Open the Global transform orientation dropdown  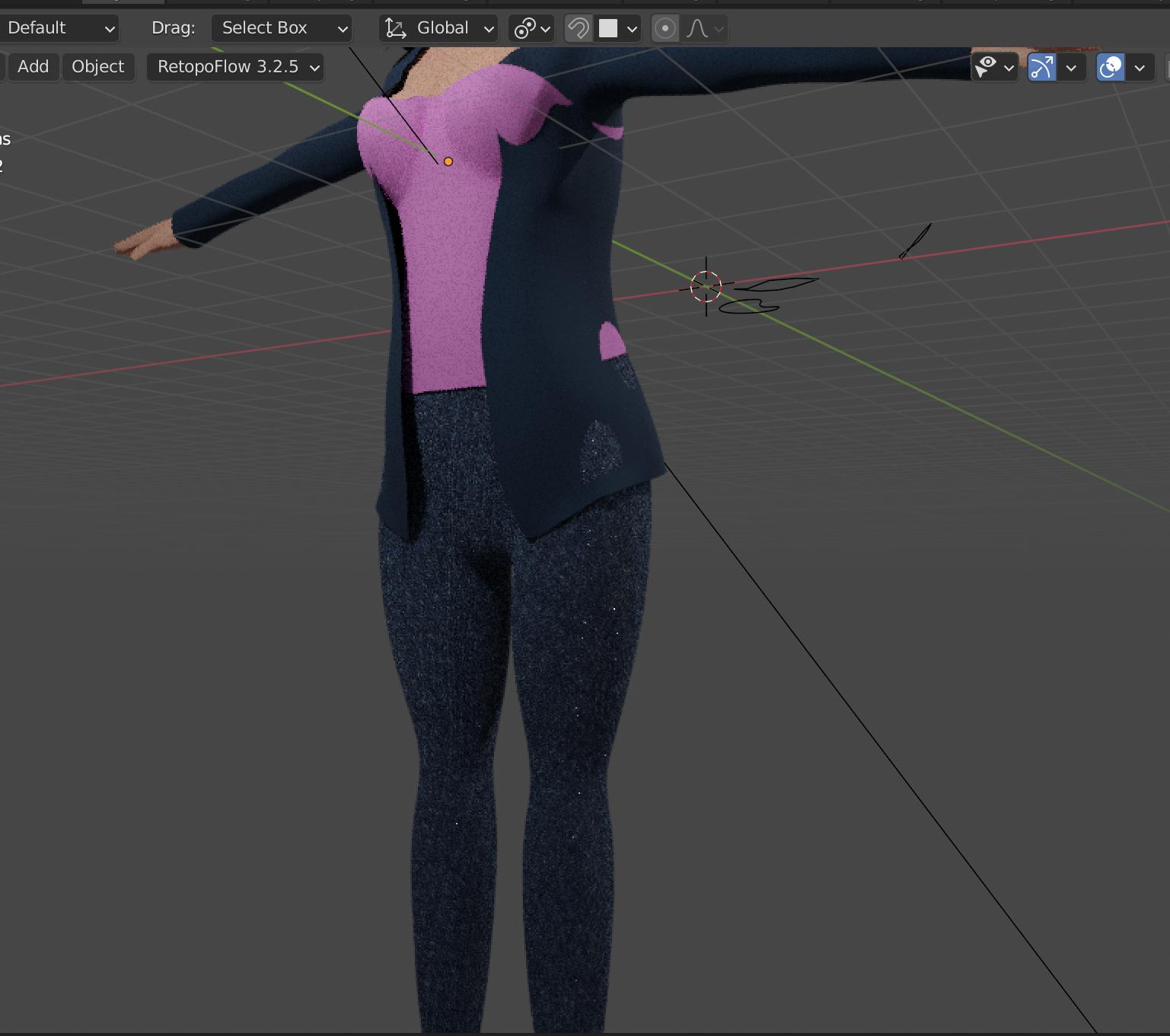[x=438, y=29]
